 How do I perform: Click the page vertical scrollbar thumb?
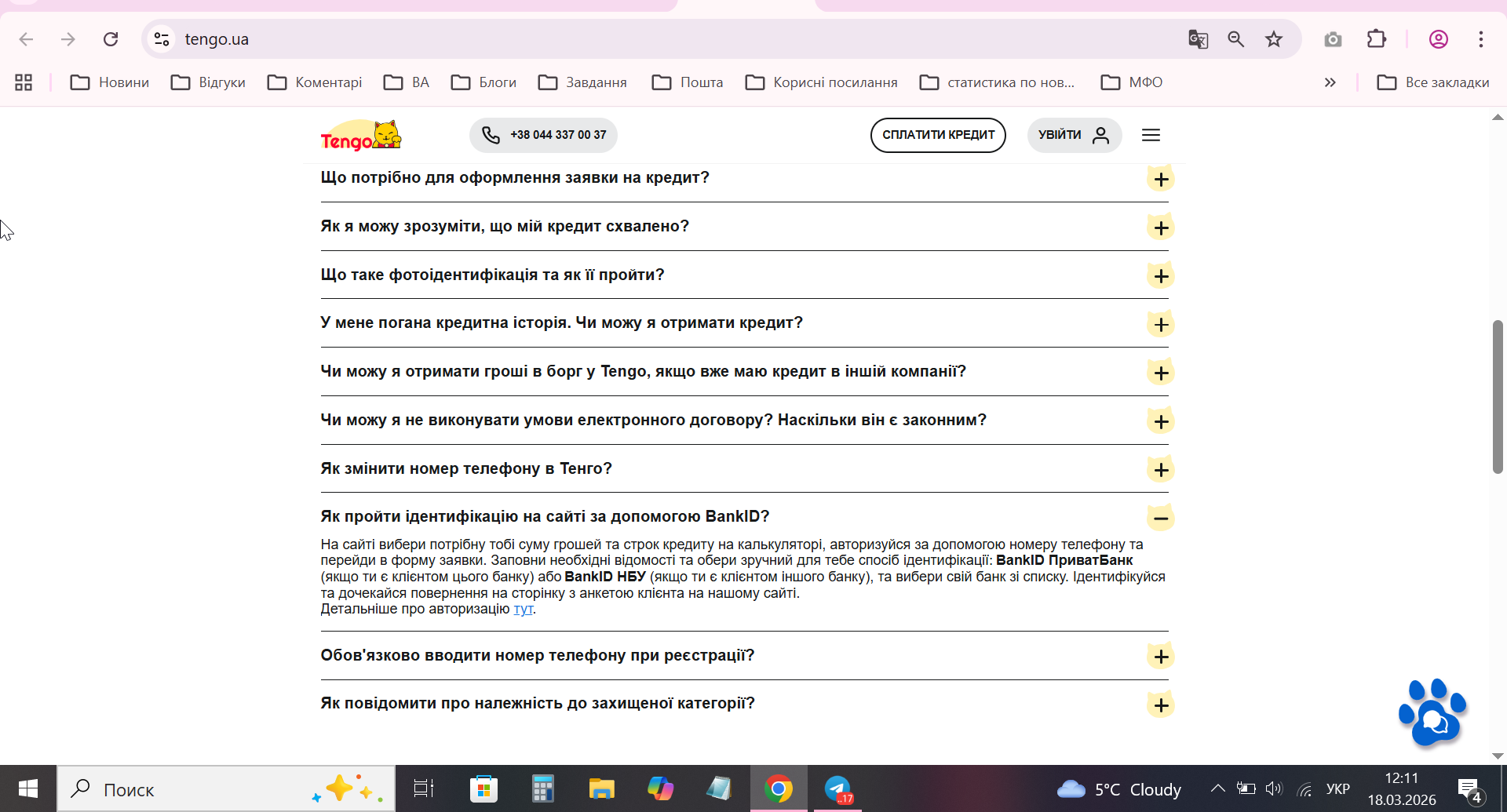tap(1498, 396)
